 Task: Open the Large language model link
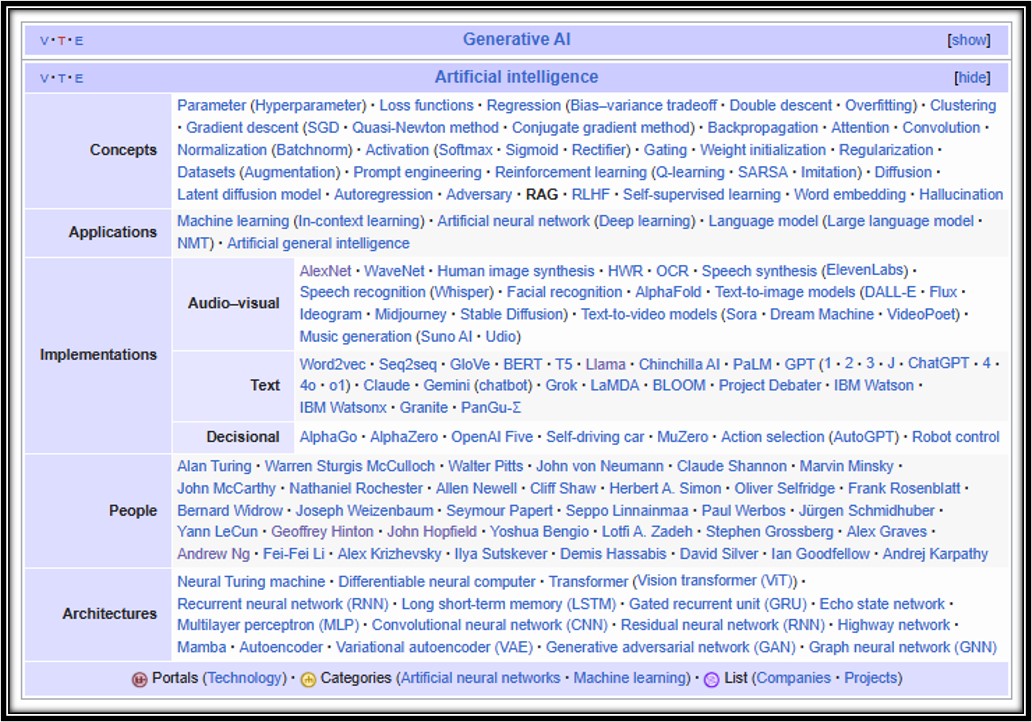899,221
